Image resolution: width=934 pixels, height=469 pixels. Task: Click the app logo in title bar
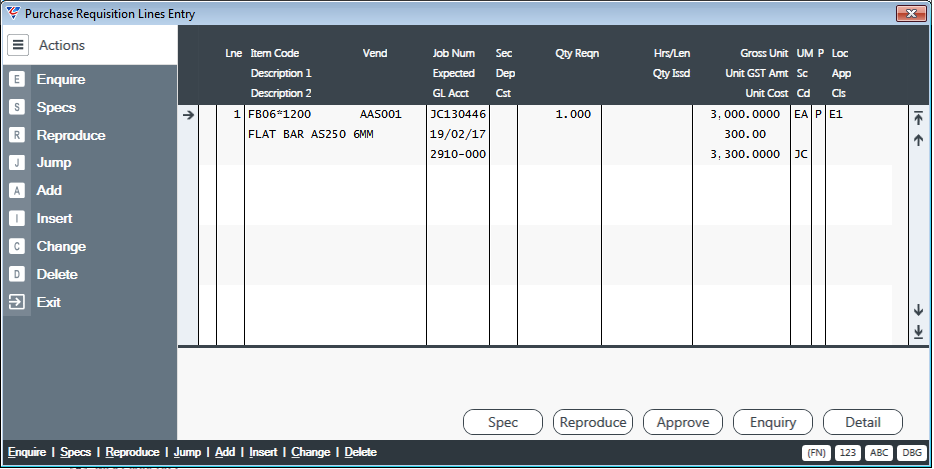[x=12, y=13]
